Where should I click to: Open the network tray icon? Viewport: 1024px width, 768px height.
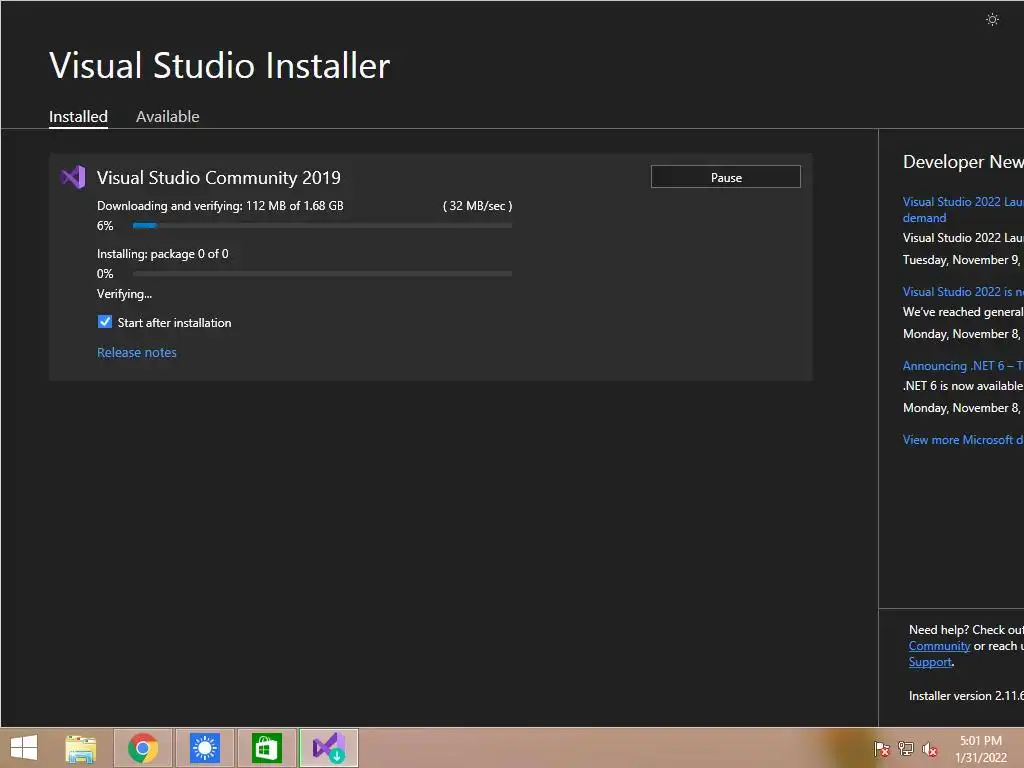coord(906,748)
